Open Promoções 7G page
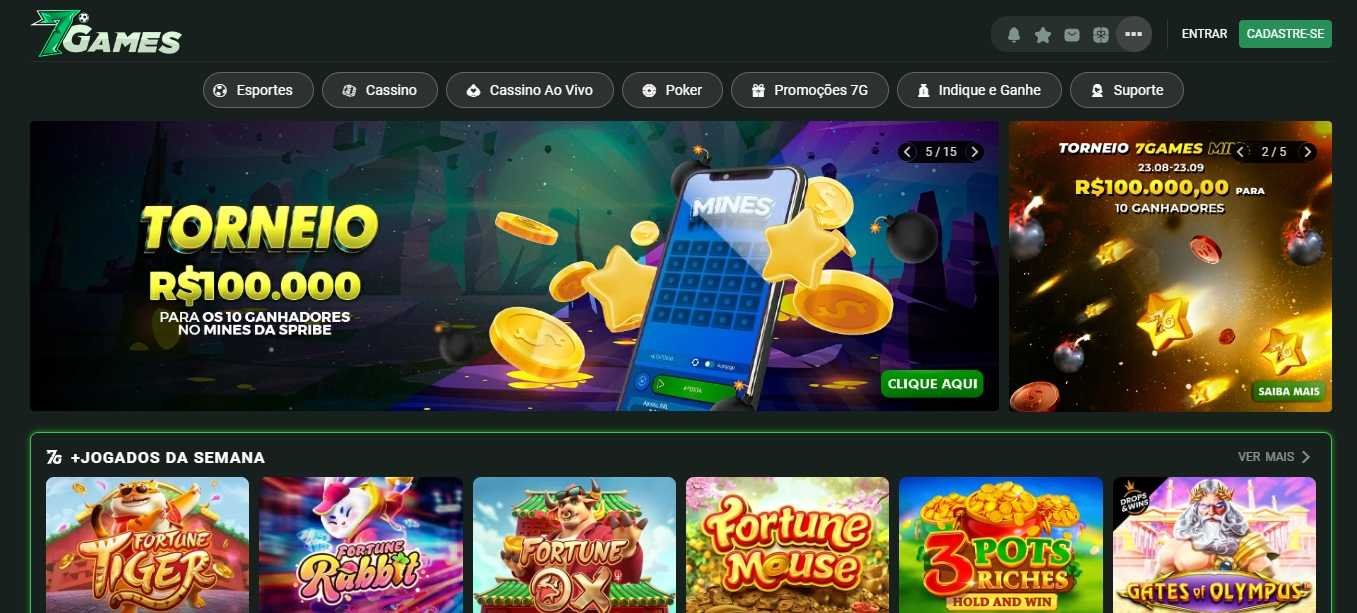 pyautogui.click(x=809, y=90)
